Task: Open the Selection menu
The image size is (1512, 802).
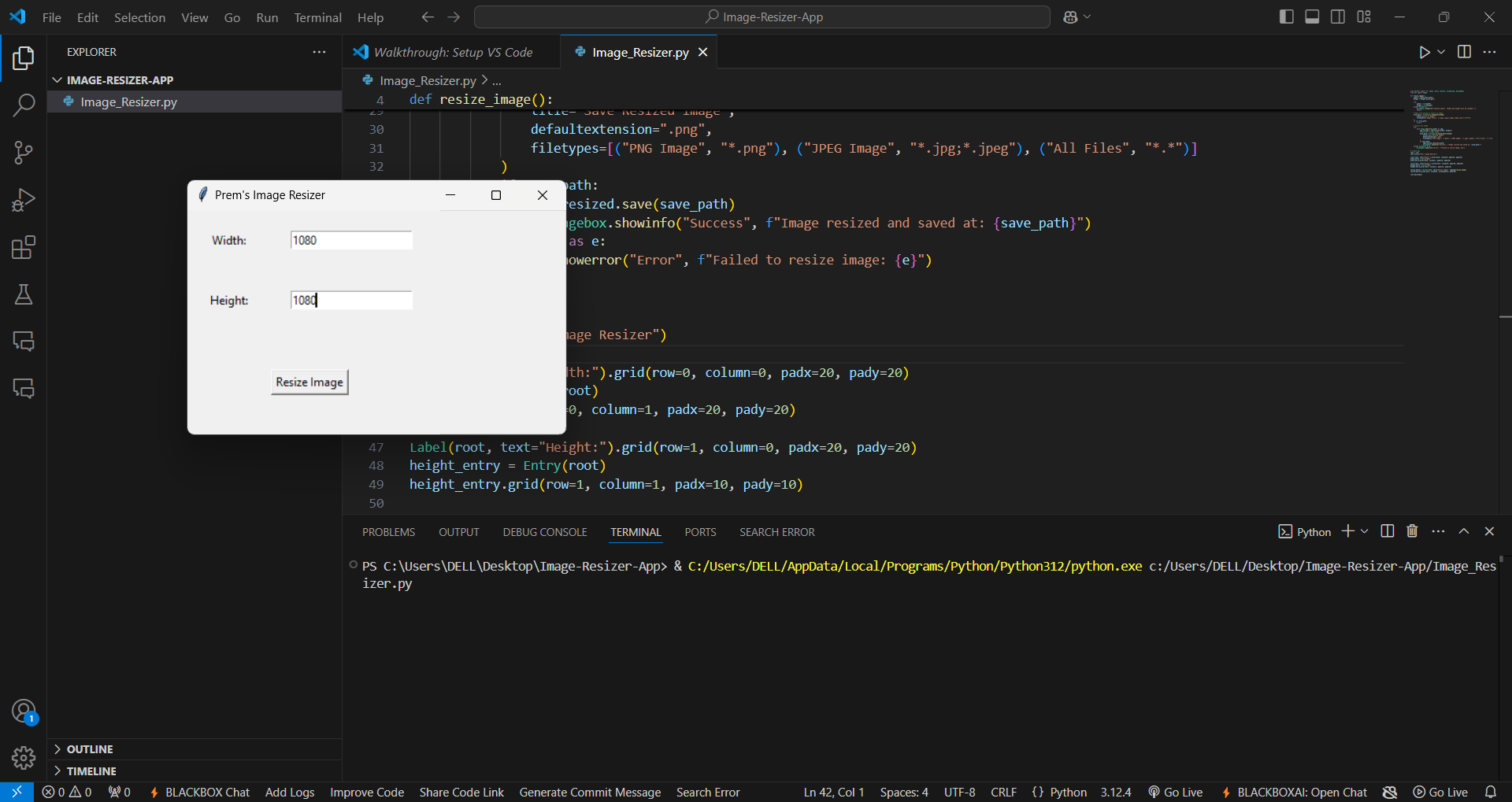Action: pos(139,17)
